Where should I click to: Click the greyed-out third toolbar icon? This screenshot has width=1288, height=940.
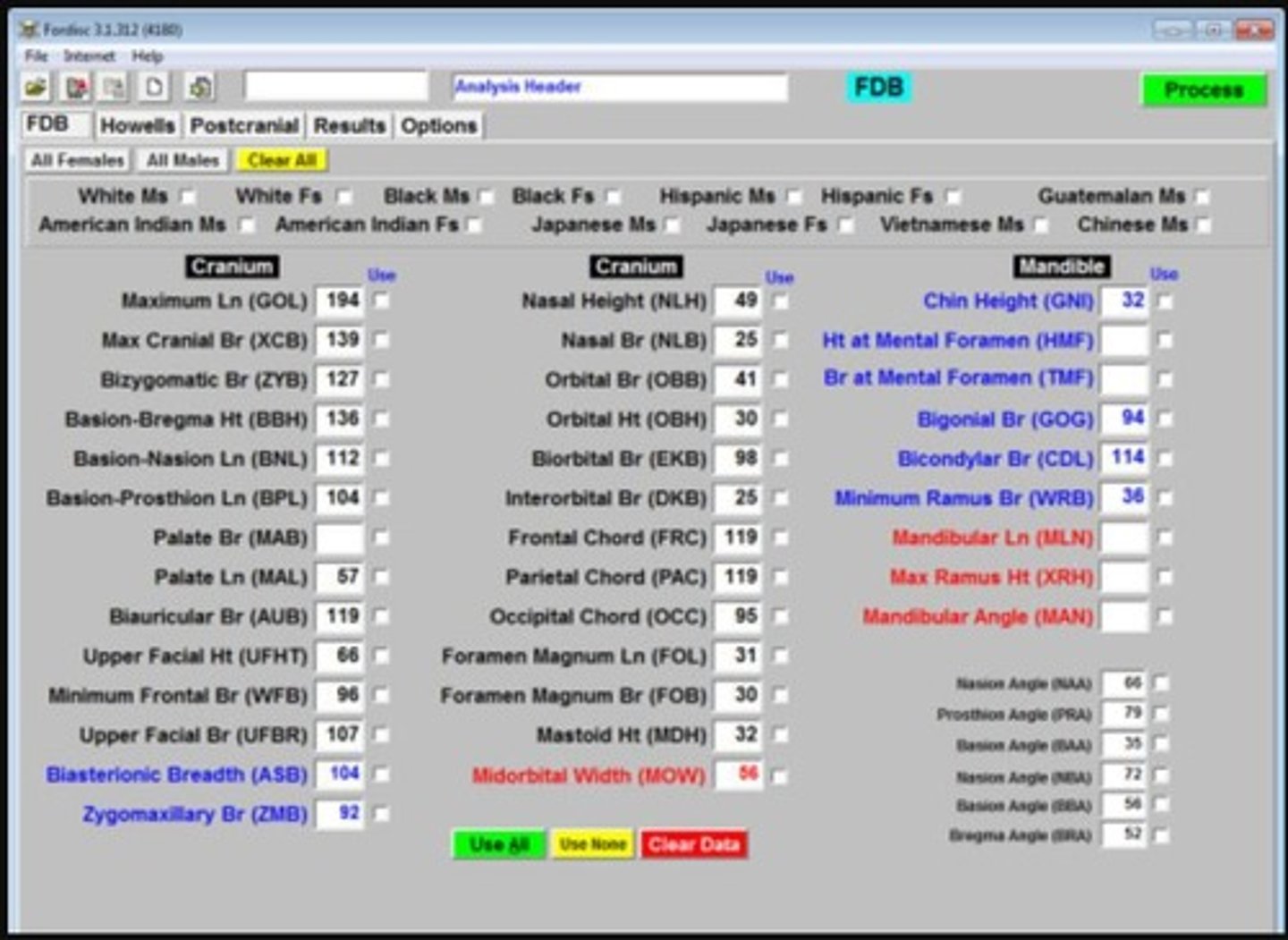point(114,88)
